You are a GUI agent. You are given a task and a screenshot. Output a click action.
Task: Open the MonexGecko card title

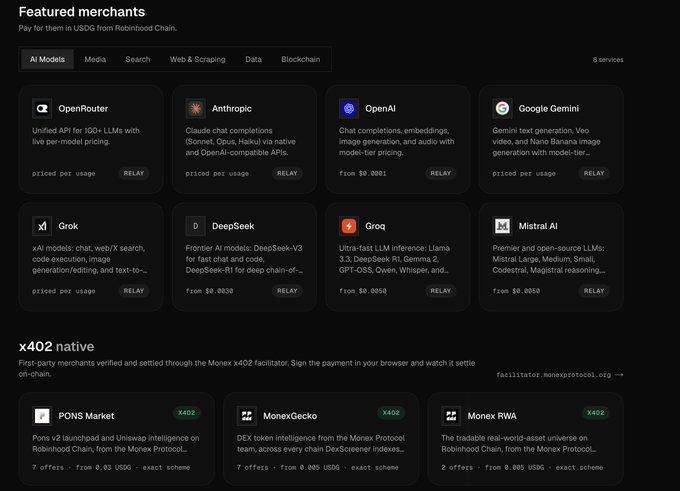coord(290,416)
